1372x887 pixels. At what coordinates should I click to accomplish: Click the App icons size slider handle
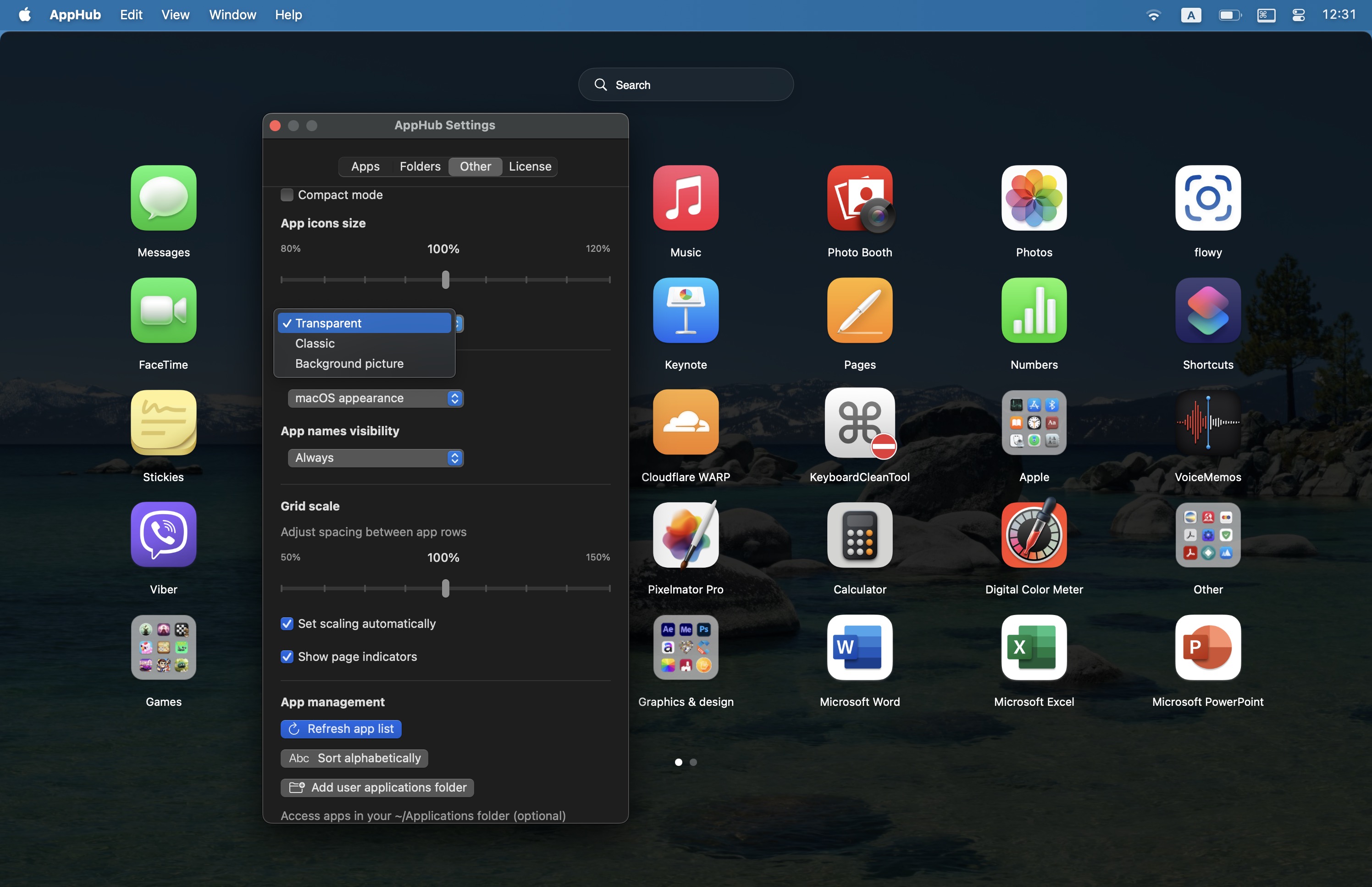[445, 280]
